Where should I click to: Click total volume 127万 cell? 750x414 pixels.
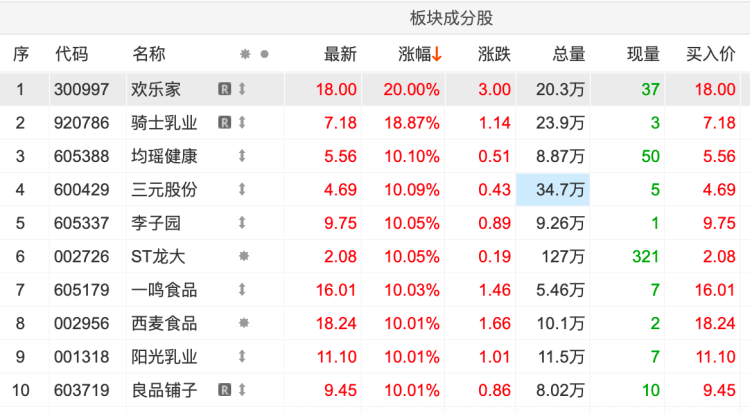563,257
